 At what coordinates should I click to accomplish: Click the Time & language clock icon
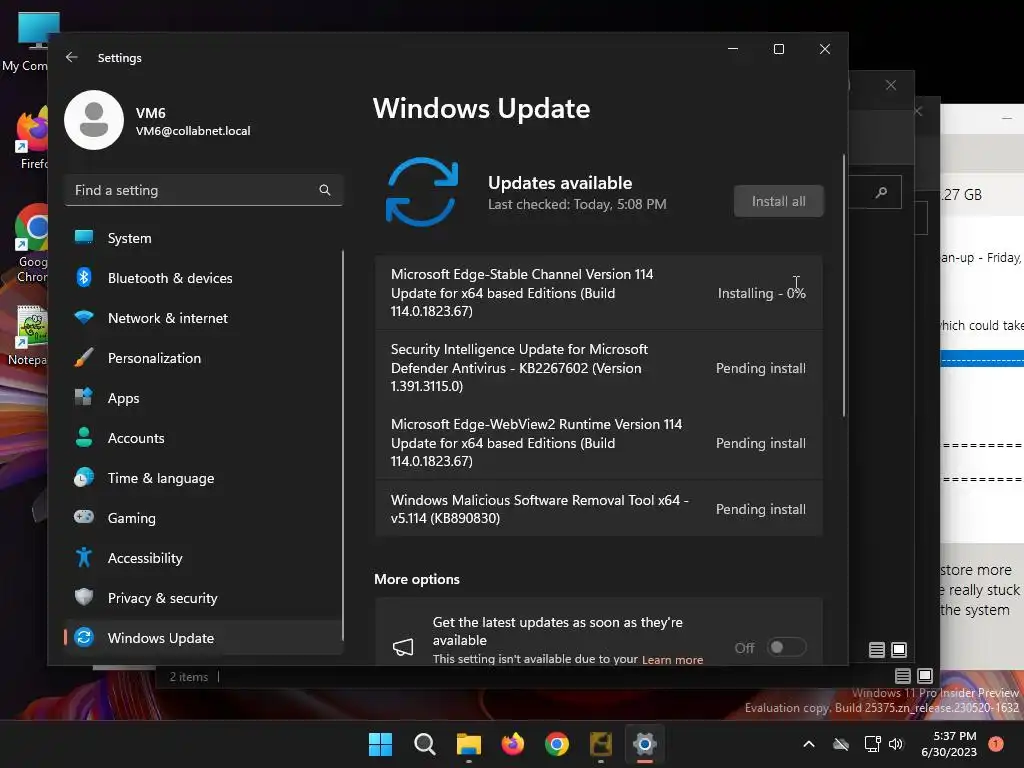pyautogui.click(x=84, y=477)
